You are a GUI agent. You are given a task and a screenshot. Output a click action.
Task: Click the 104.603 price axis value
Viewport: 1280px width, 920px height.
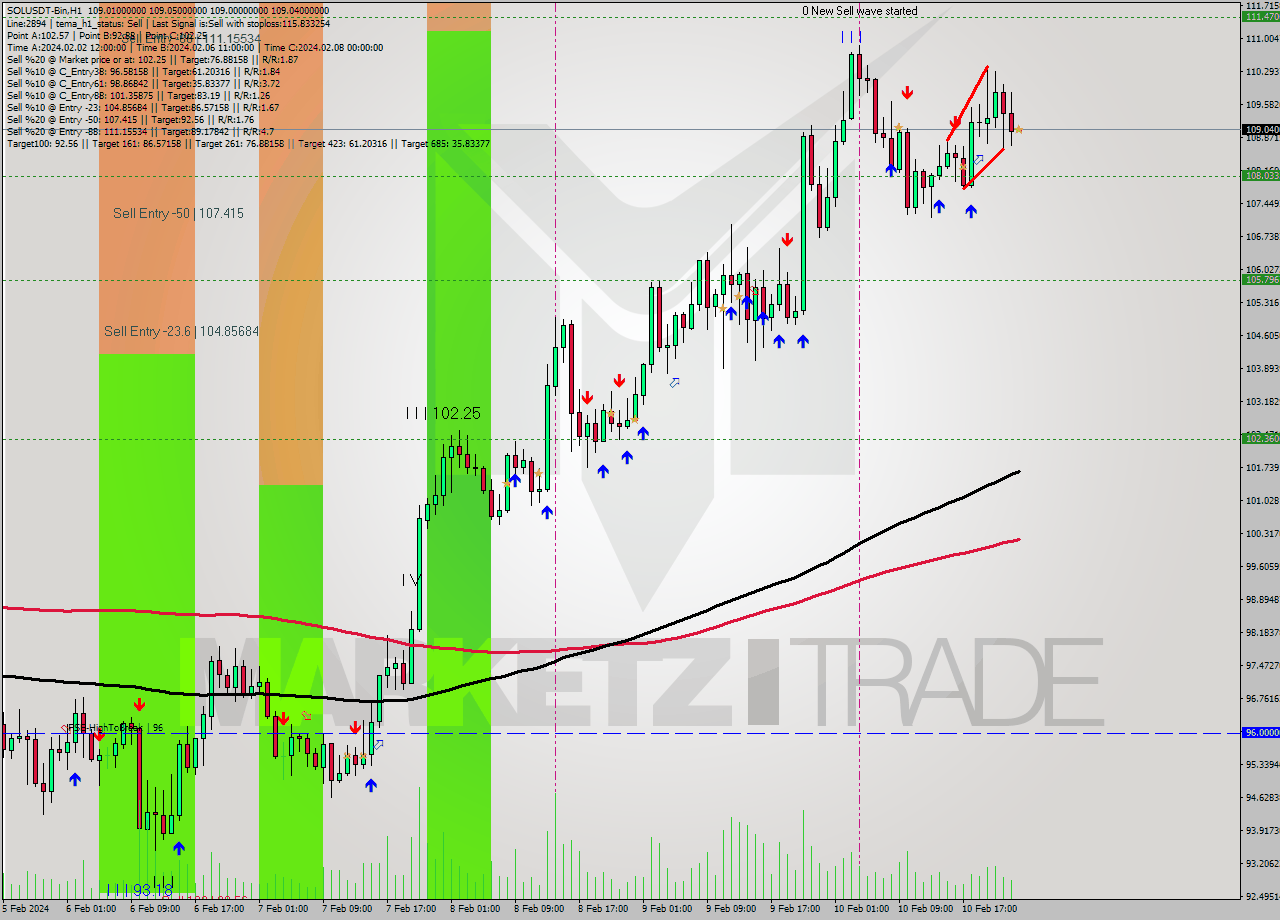(1262, 335)
